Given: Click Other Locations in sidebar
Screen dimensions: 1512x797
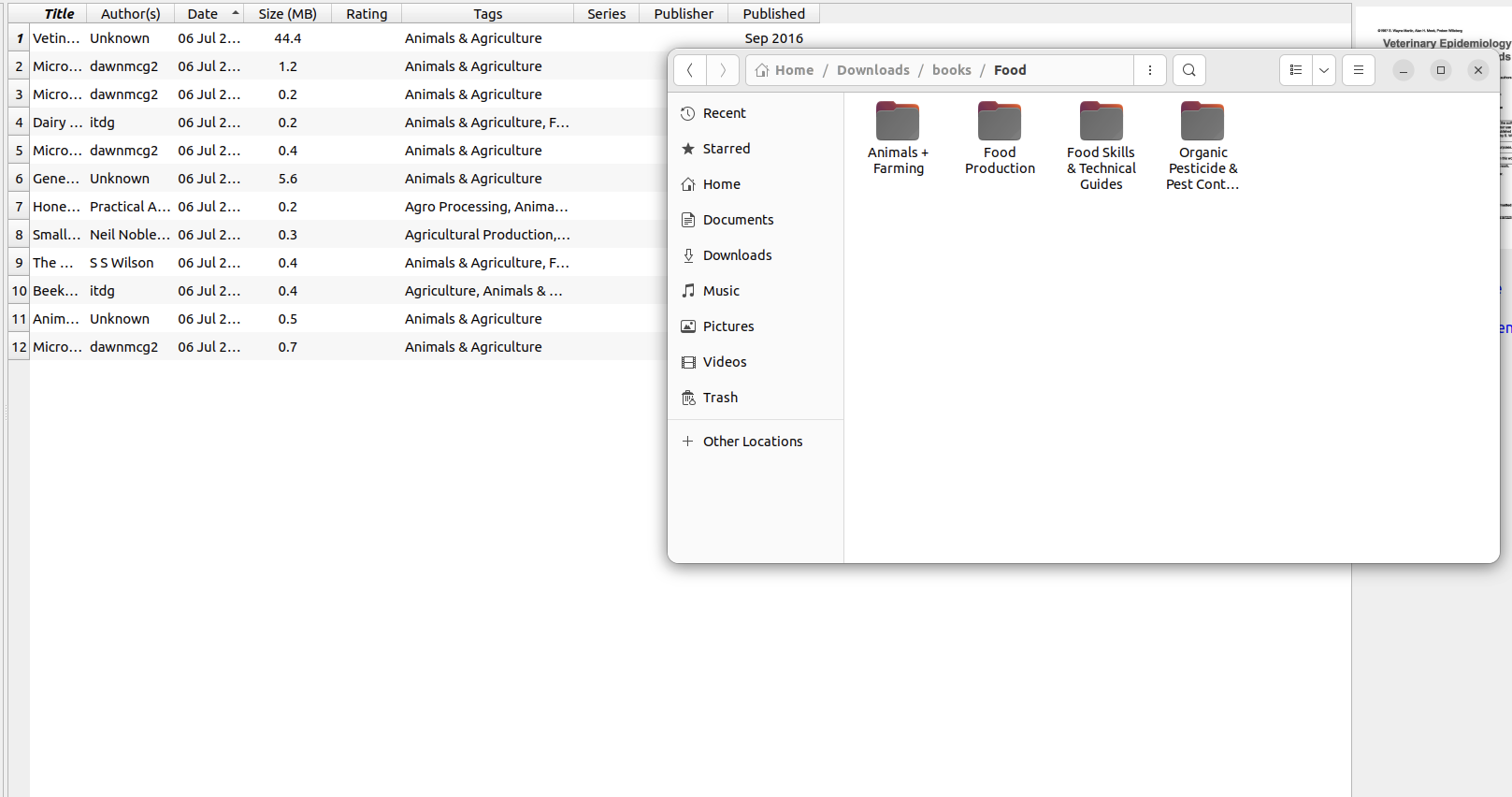Looking at the screenshot, I should [x=752, y=442].
